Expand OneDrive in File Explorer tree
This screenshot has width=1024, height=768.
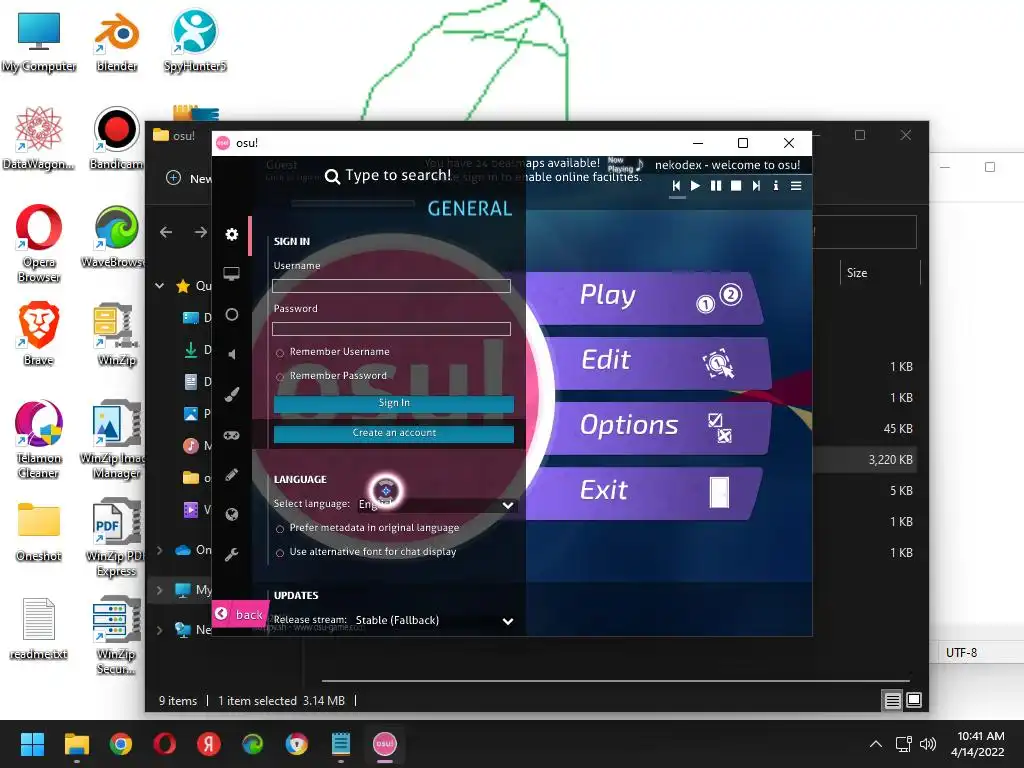(159, 550)
